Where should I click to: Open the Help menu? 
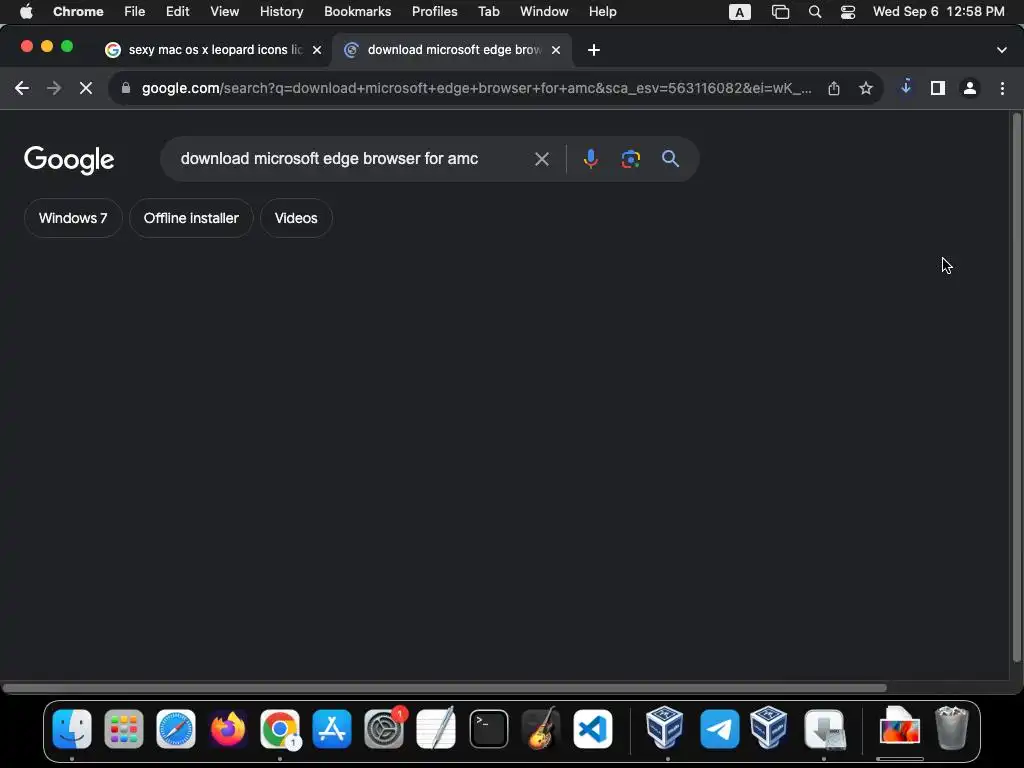coord(602,12)
